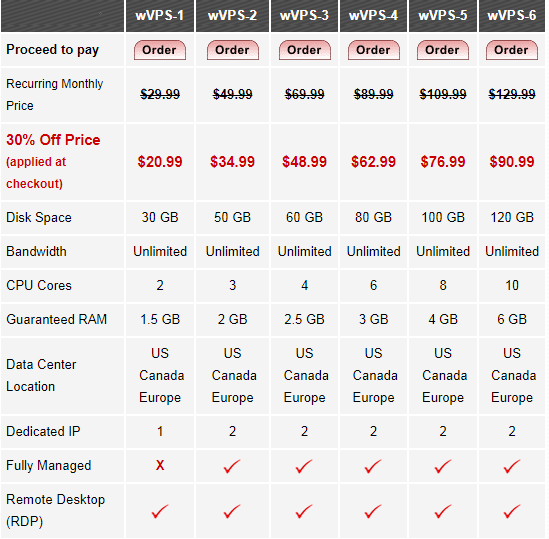This screenshot has width=549, height=539.
Task: Order the wVPS-4 plan
Action: [374, 50]
